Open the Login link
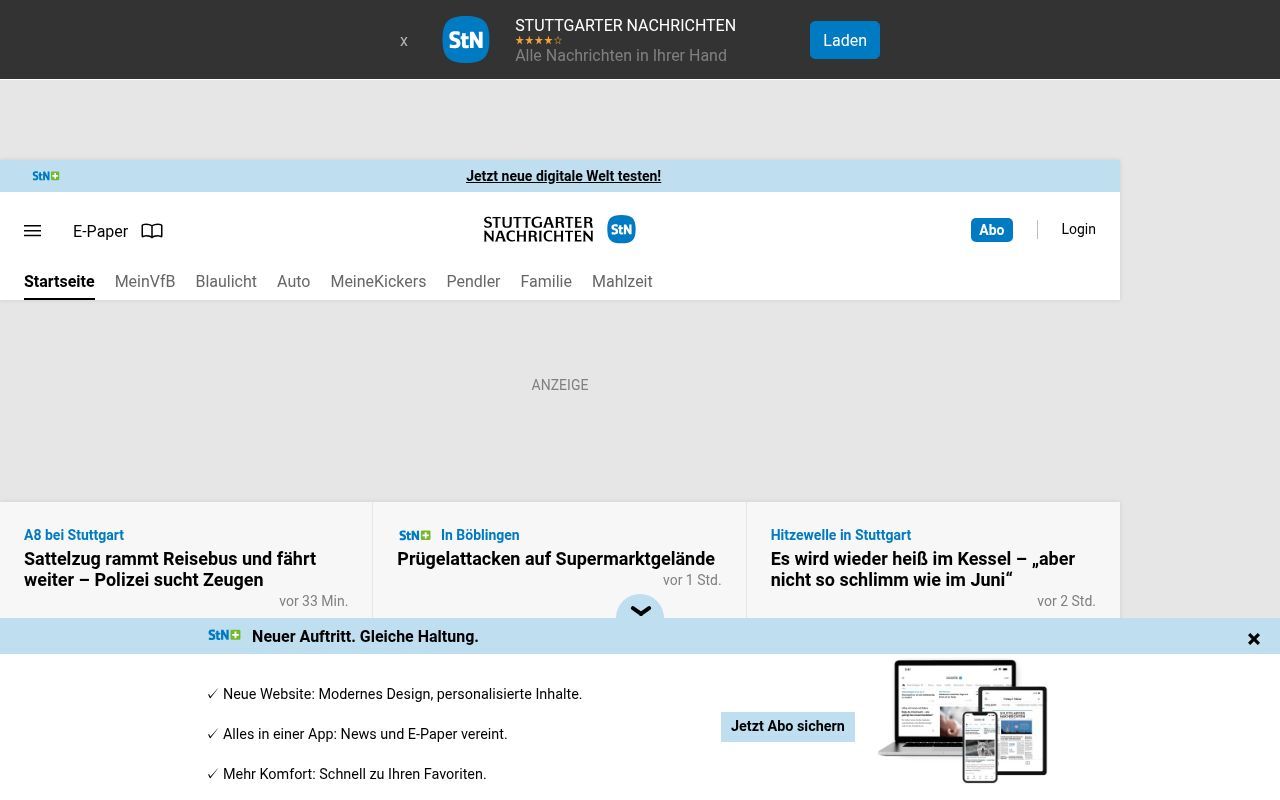This screenshot has height=800, width=1280. 1078,229
